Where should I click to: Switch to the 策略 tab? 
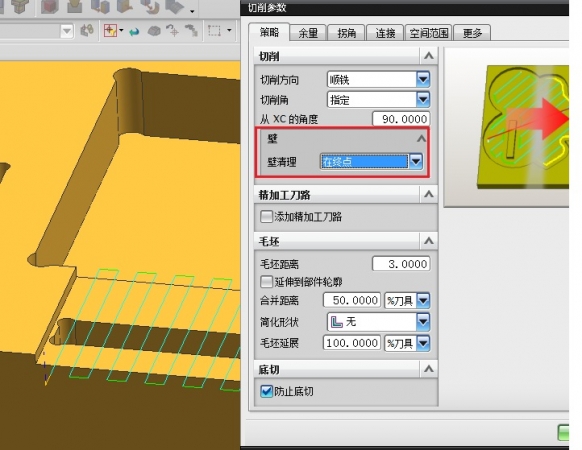[269, 33]
